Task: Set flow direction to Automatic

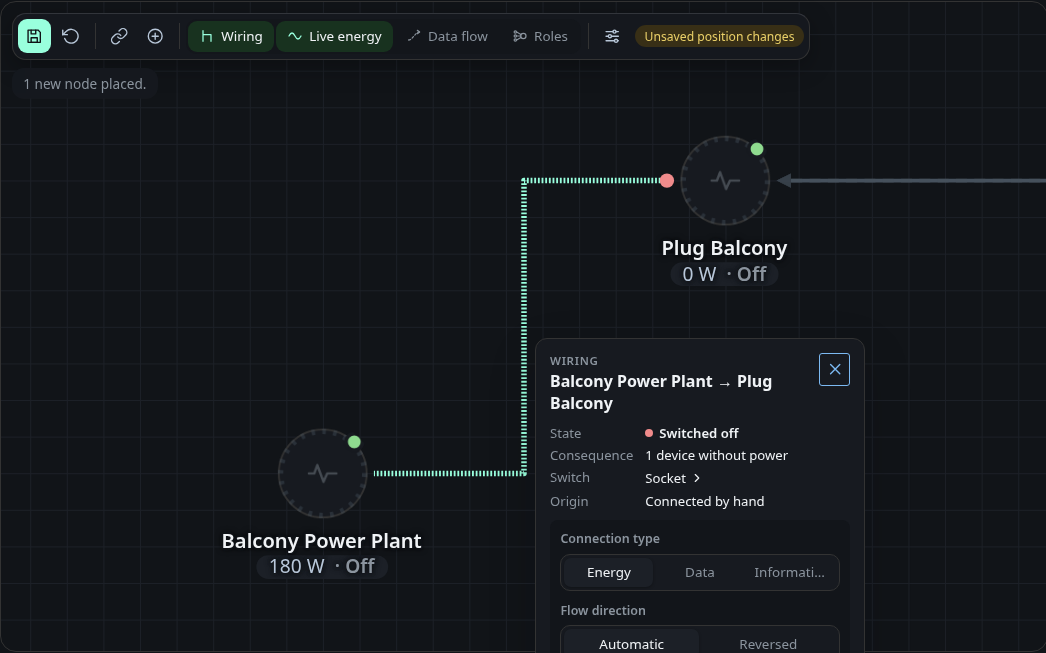Action: coord(631,644)
